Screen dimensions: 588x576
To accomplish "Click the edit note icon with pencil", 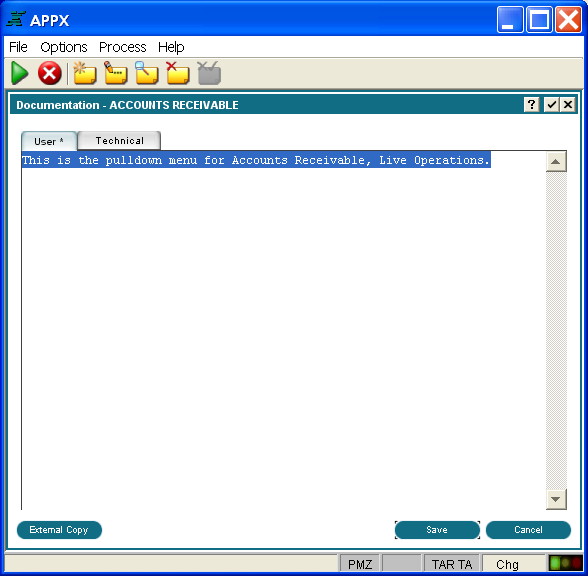I will 116,73.
